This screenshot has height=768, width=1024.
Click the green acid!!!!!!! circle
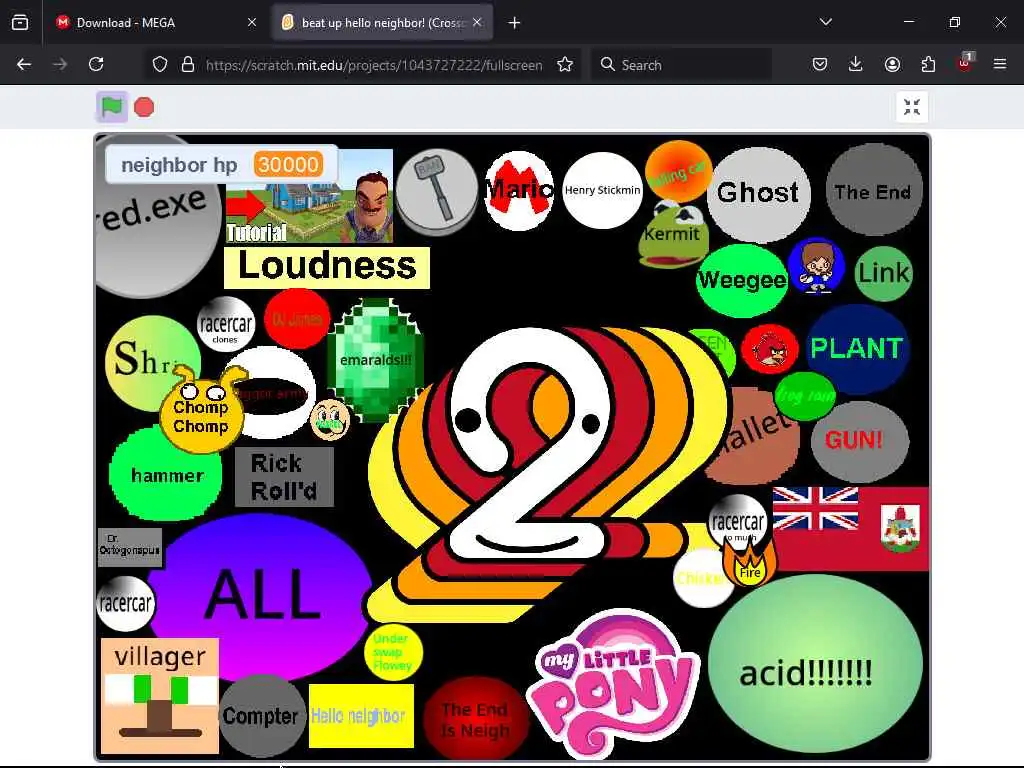(816, 664)
